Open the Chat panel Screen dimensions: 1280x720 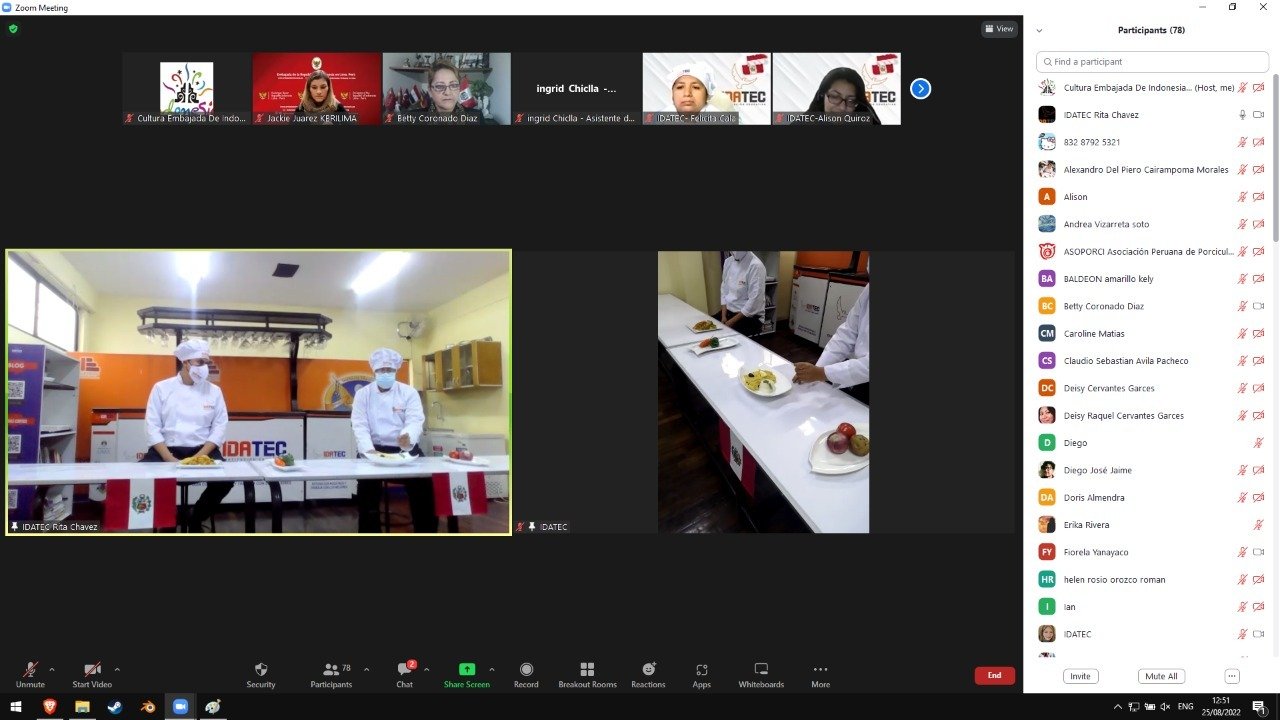[404, 670]
